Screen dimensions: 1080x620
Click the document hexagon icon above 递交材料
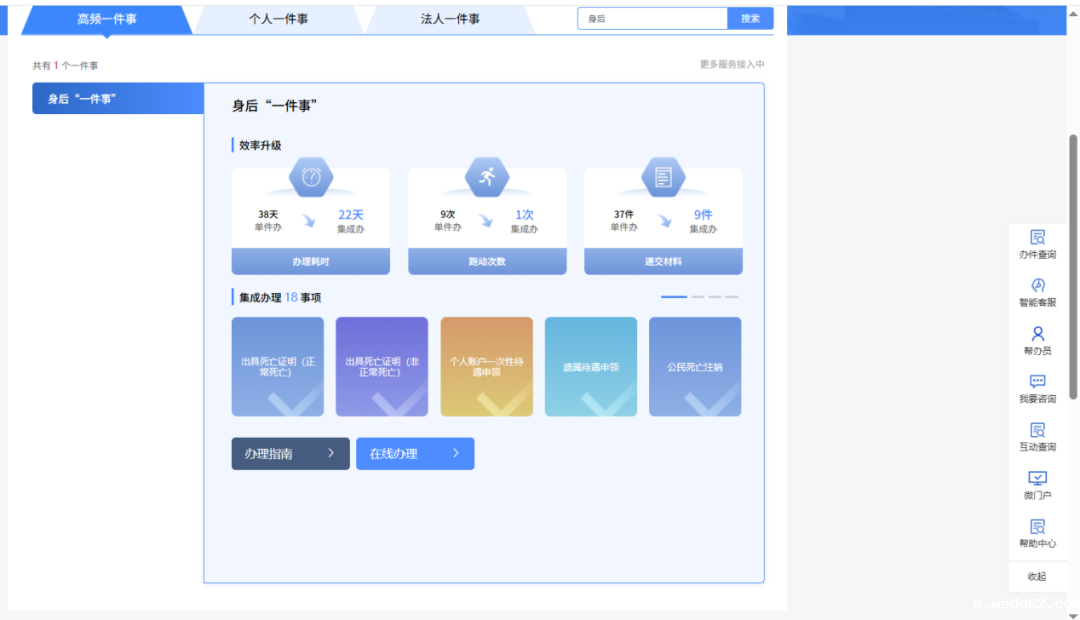point(663,177)
